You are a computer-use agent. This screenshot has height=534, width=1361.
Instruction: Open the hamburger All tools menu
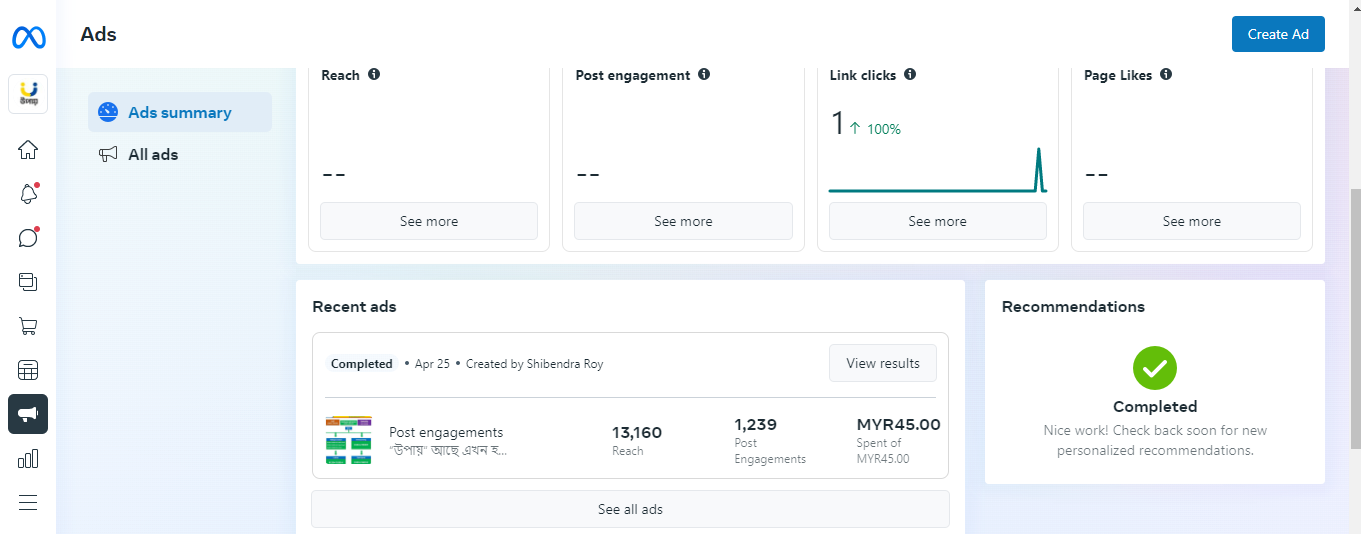(28, 503)
